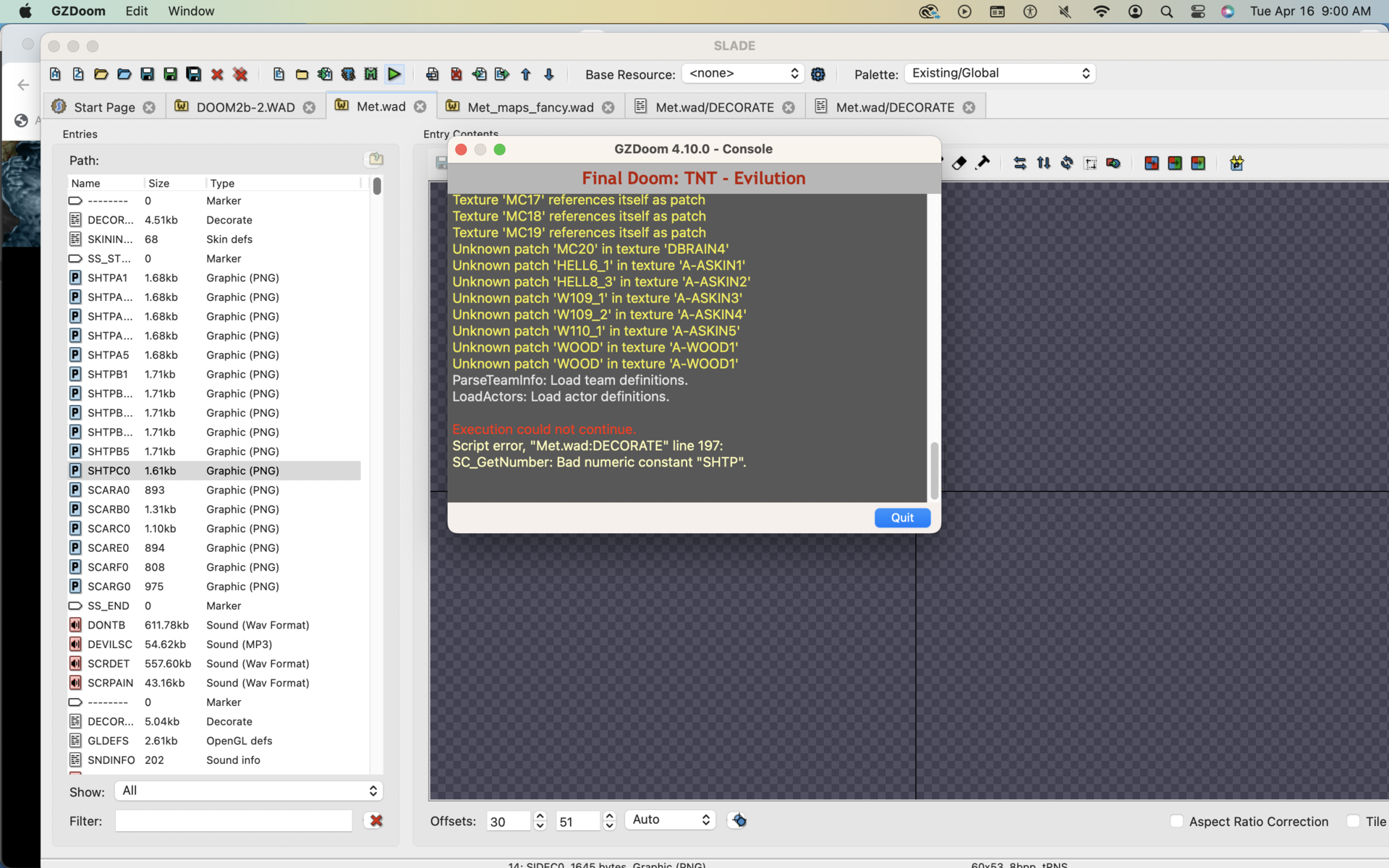Viewport: 1389px width, 868px height.
Task: Click the entries list scrollbar thumb
Action: (377, 186)
